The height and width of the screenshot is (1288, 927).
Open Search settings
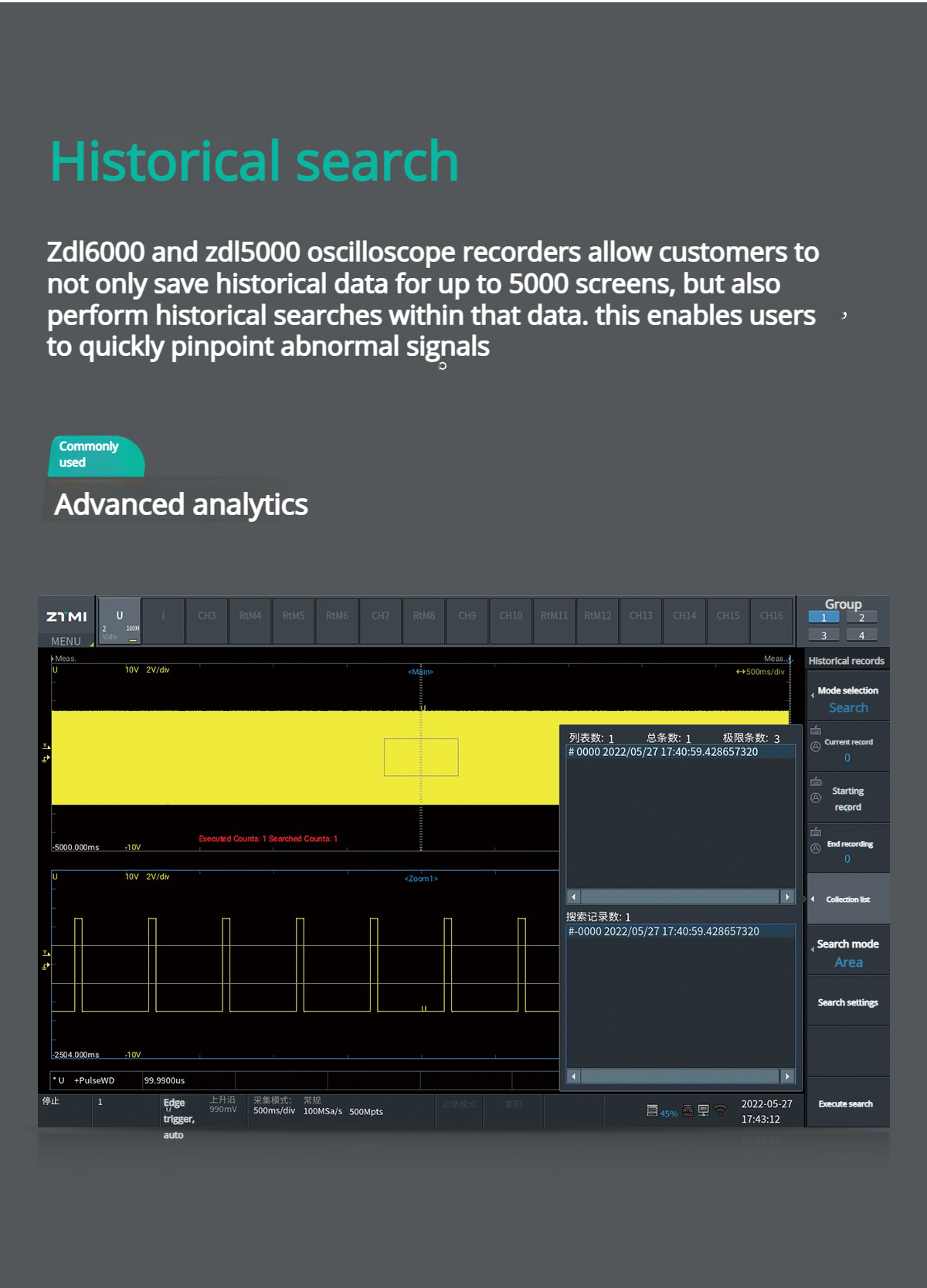[847, 1002]
